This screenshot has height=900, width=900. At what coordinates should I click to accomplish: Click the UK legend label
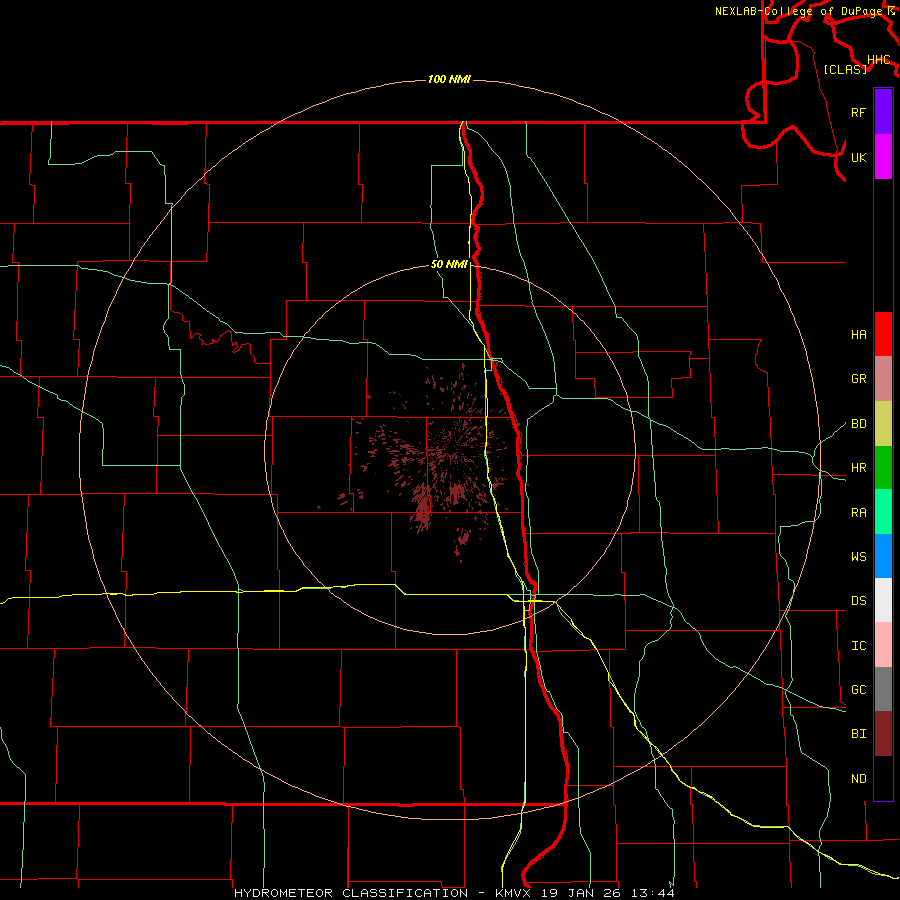click(858, 157)
